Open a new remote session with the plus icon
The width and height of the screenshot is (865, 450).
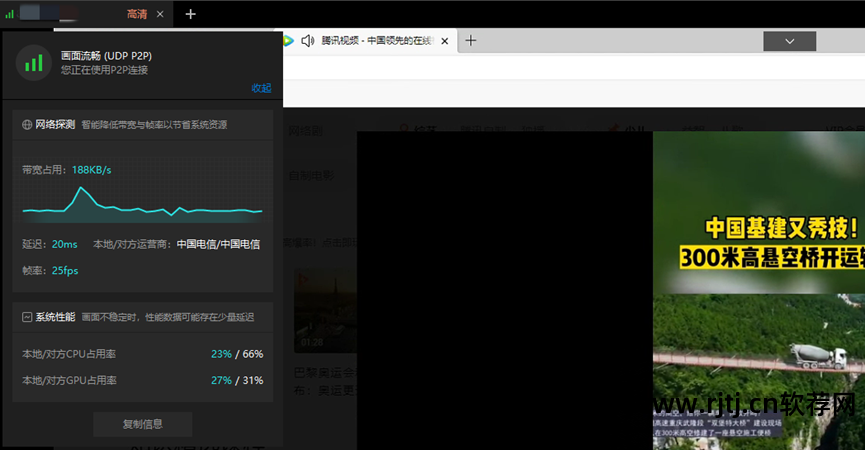(x=191, y=14)
